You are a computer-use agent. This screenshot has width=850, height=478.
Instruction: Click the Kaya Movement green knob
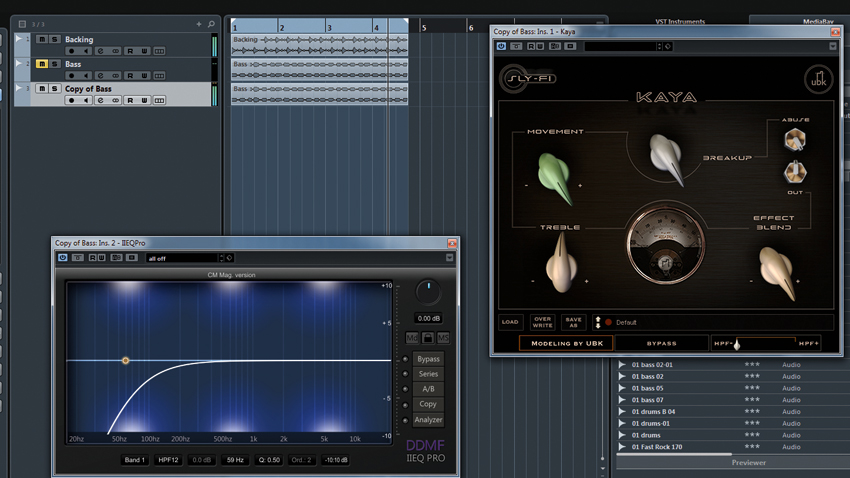coord(555,178)
